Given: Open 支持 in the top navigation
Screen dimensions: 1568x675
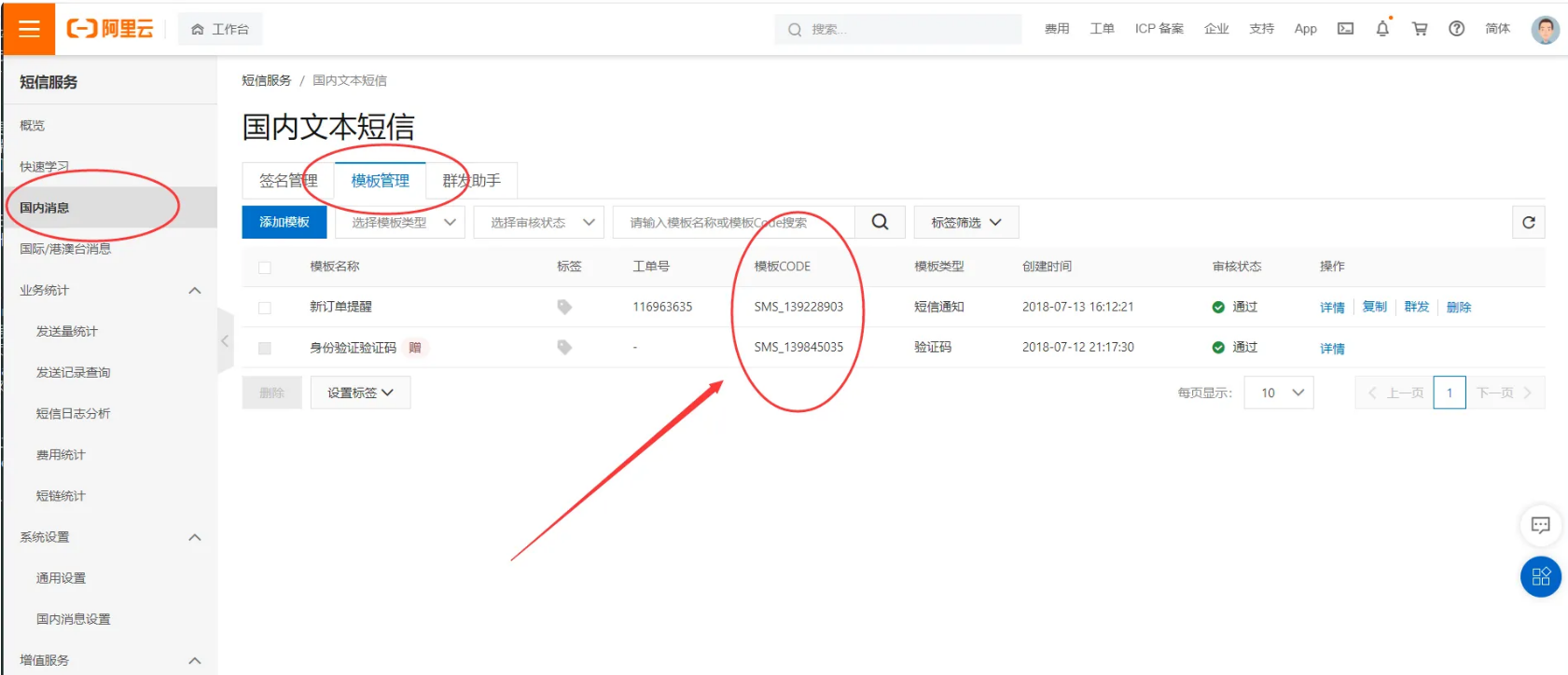Looking at the screenshot, I should tap(1262, 29).
